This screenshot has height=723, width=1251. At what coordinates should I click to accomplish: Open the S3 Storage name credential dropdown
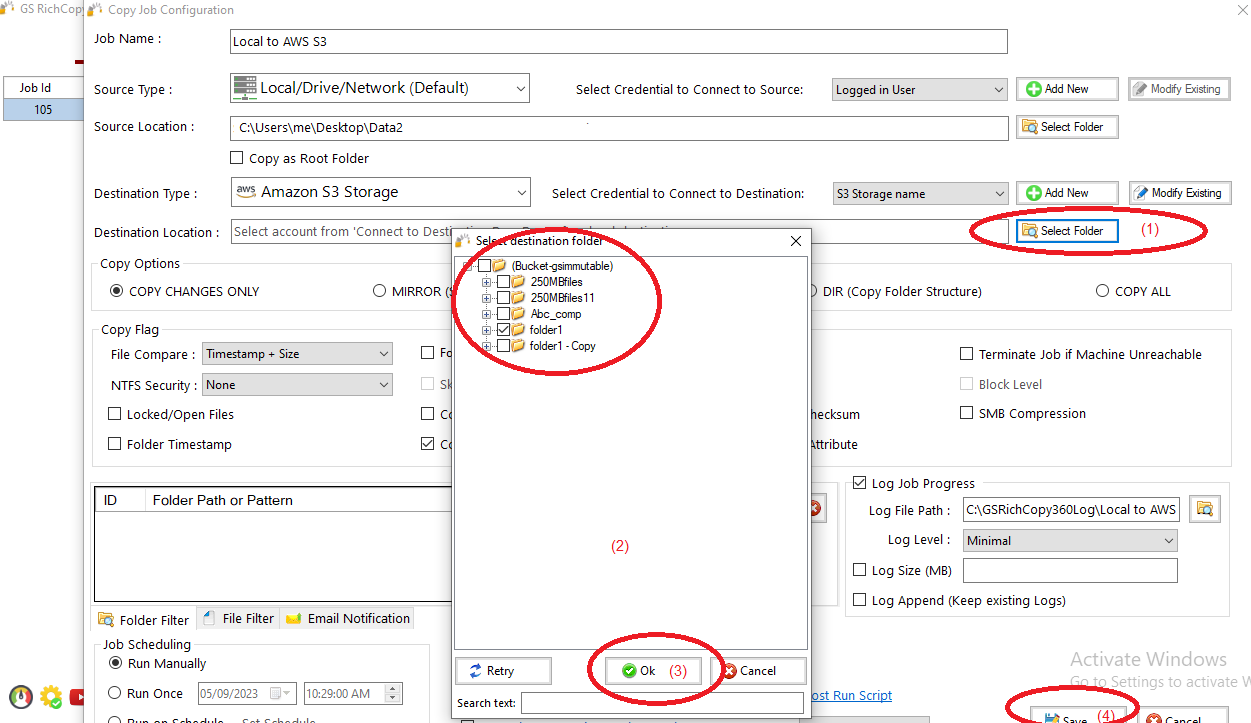point(920,194)
